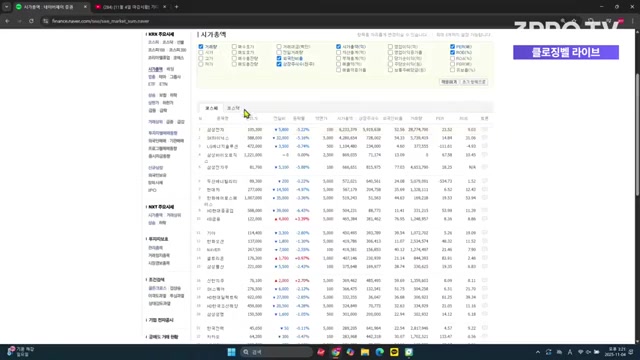Uncheck the ROE(%) checkbox

[x=452, y=52]
